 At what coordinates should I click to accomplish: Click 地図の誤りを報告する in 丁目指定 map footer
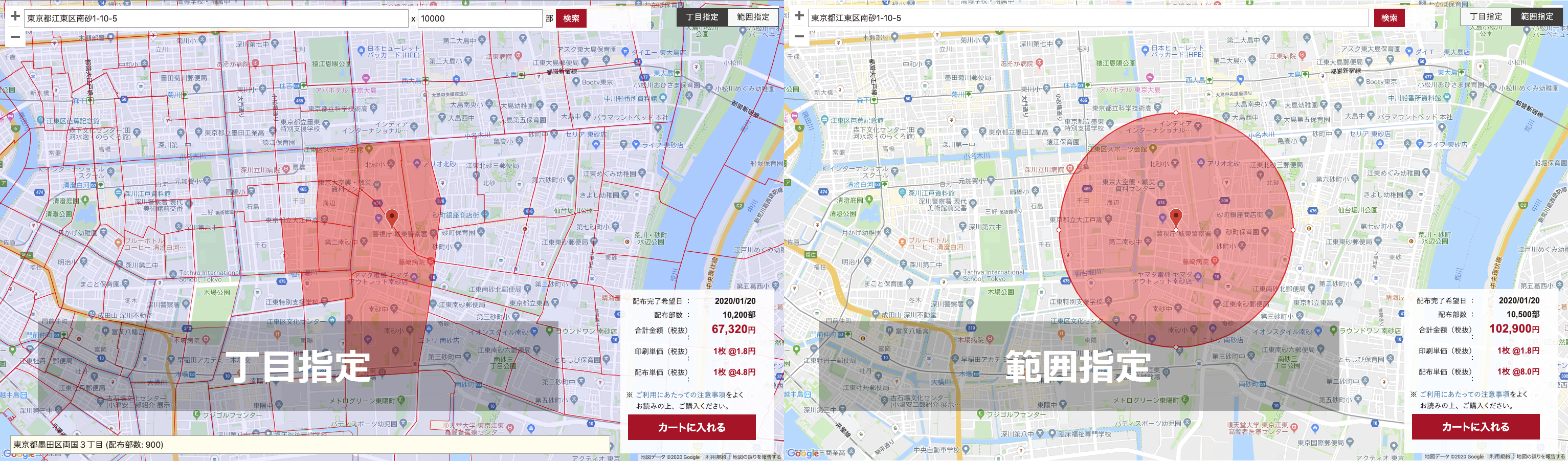(756, 457)
